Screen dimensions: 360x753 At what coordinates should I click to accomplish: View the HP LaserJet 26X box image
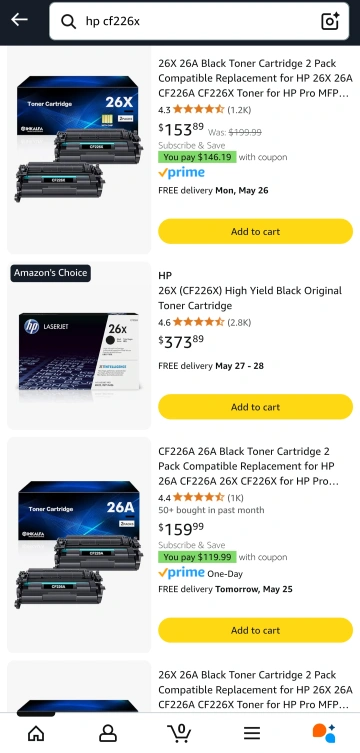(x=79, y=352)
